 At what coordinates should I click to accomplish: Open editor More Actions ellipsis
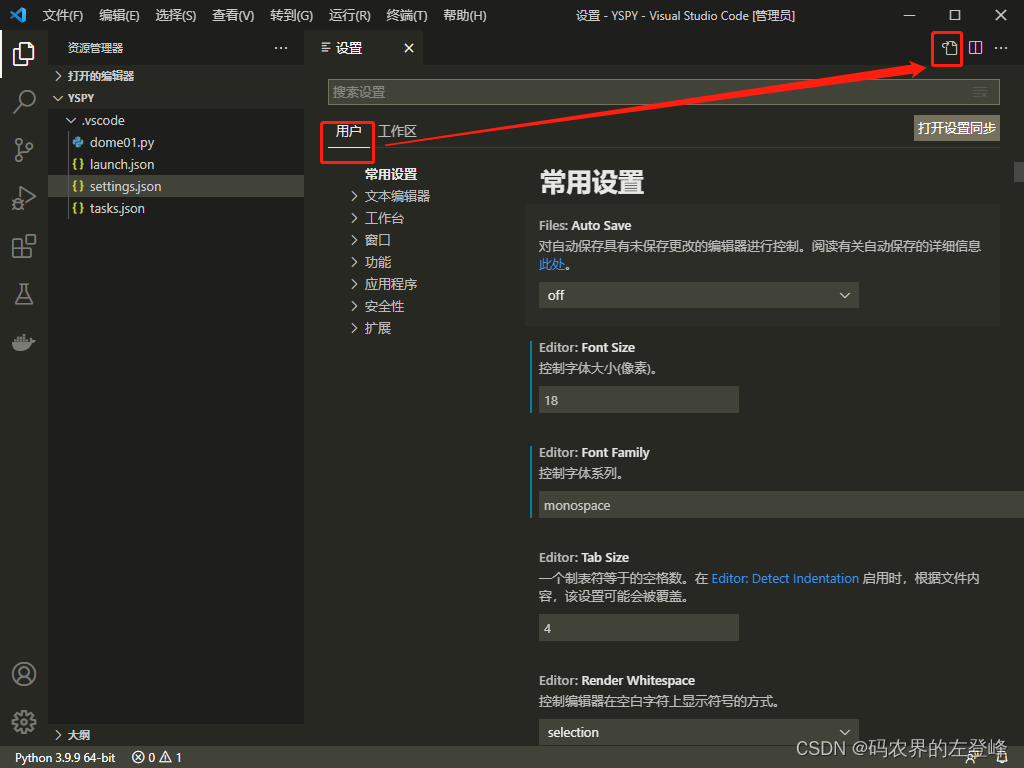1000,48
